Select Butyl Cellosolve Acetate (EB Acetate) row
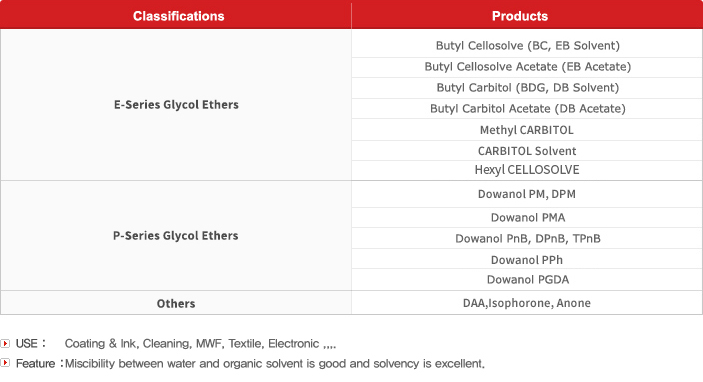 (x=527, y=67)
